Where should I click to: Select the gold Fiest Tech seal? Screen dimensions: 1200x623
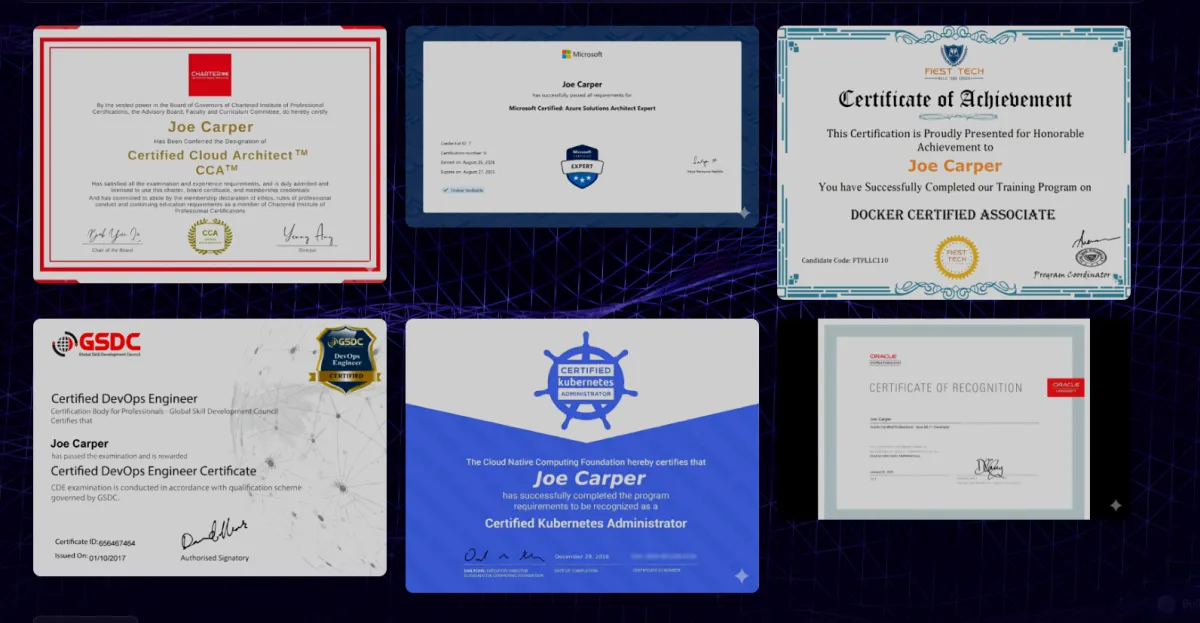point(956,257)
